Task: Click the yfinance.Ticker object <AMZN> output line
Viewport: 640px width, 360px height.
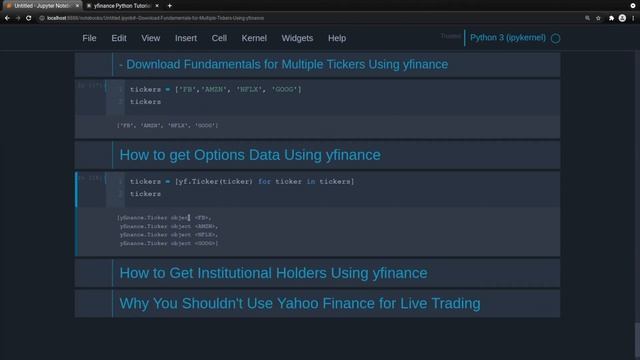Action: 169,227
